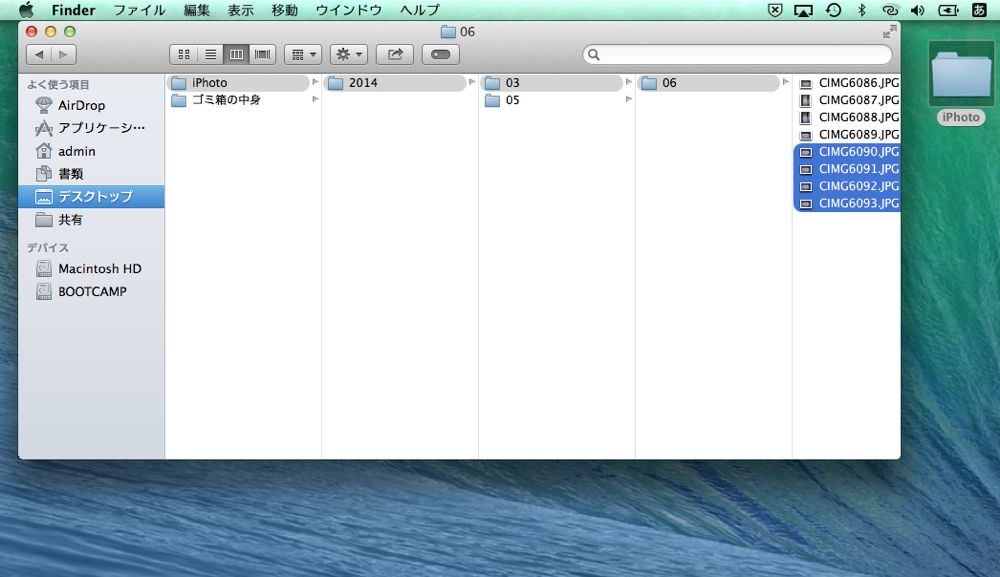The width and height of the screenshot is (1000, 577).
Task: Select デスクトップ in the sidebar
Action: tap(91, 196)
